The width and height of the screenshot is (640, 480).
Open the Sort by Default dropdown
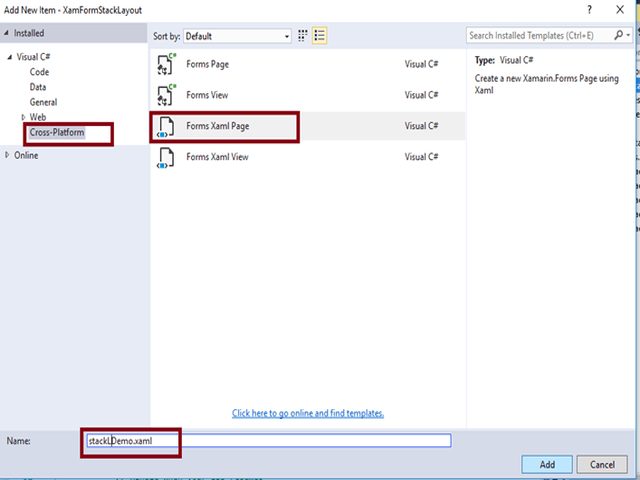point(238,36)
